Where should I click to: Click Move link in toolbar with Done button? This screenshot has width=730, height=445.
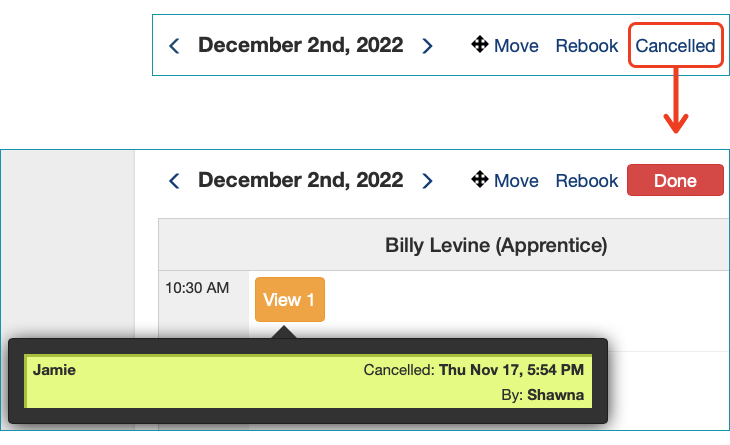coord(516,181)
